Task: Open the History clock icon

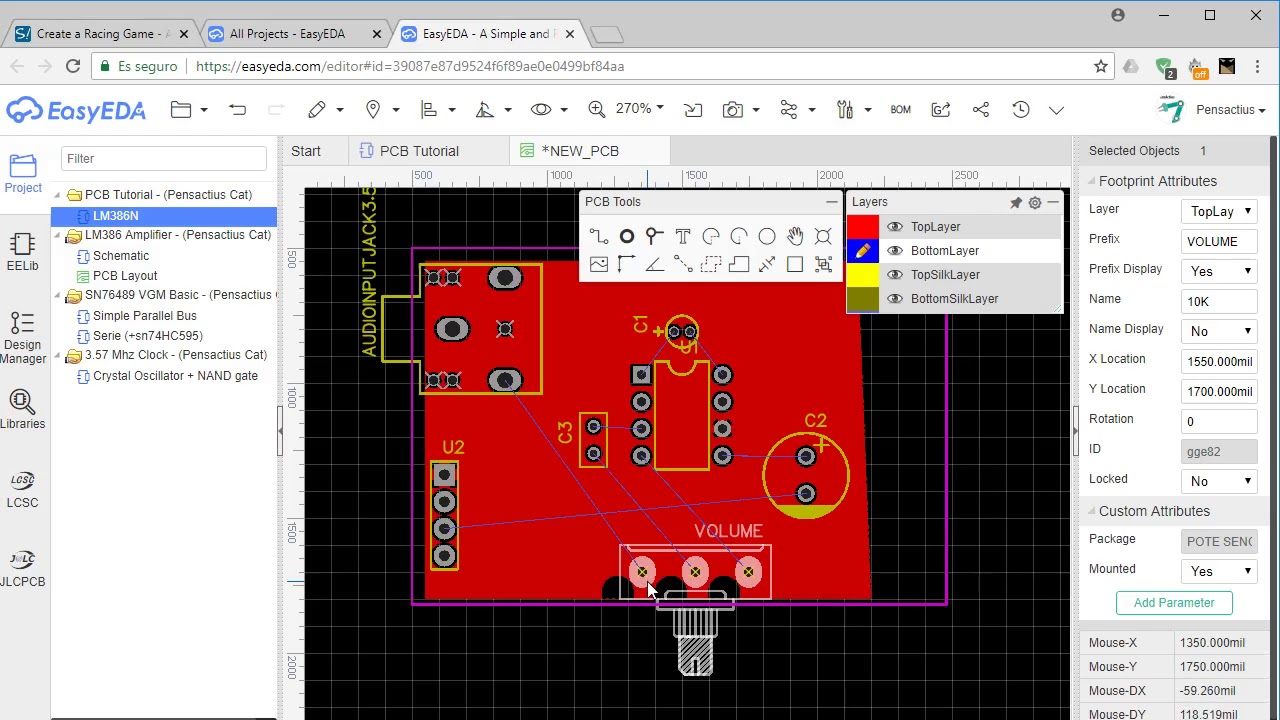Action: 1020,110
